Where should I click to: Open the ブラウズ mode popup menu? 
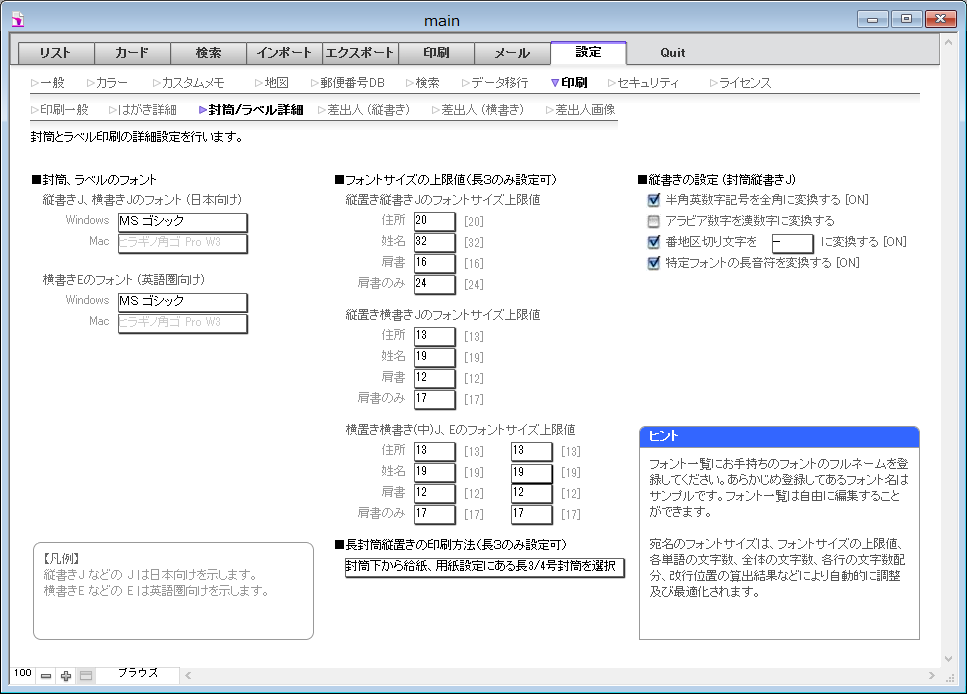138,674
